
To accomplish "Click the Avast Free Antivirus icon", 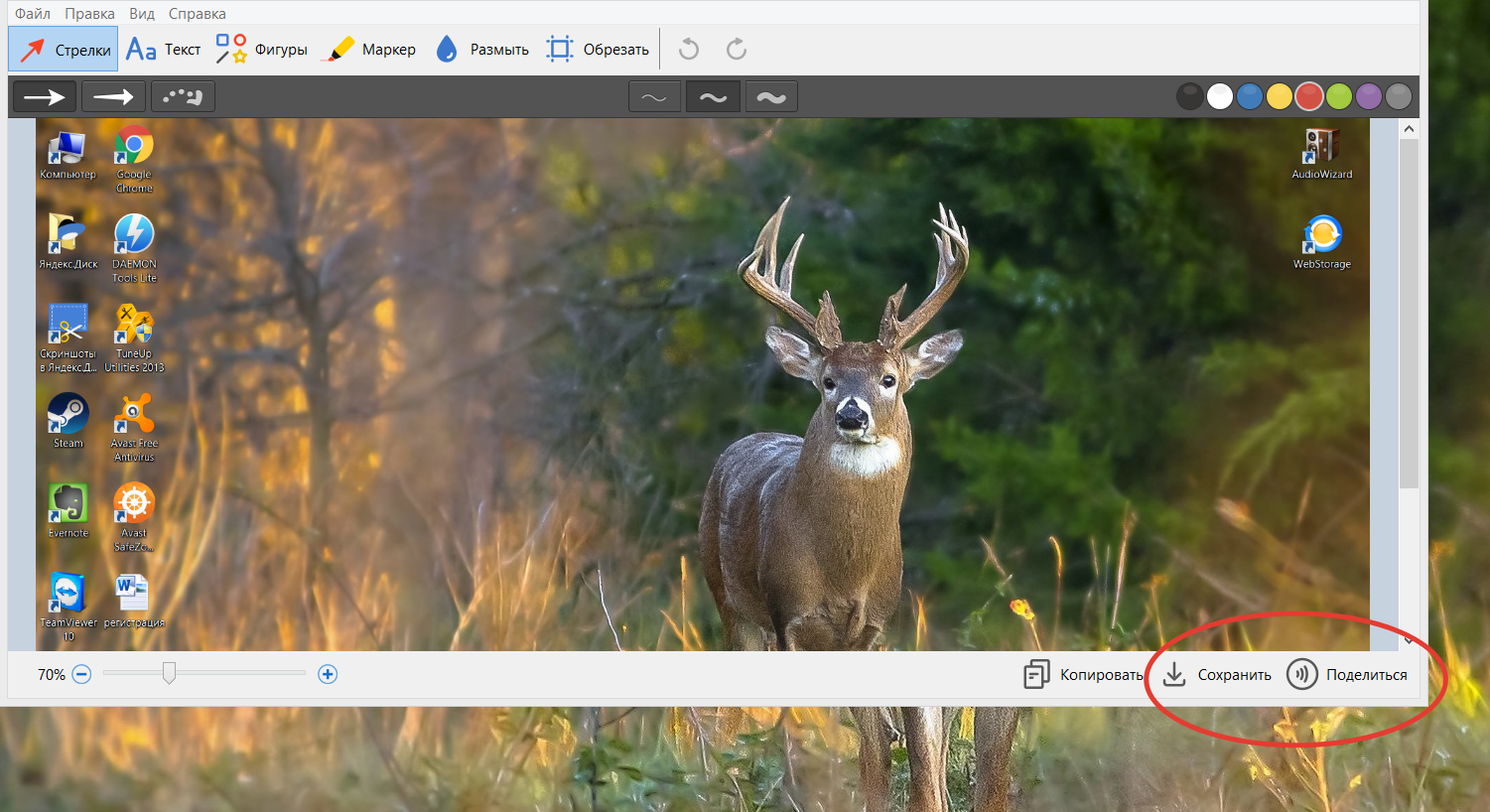I will pyautogui.click(x=134, y=427).
